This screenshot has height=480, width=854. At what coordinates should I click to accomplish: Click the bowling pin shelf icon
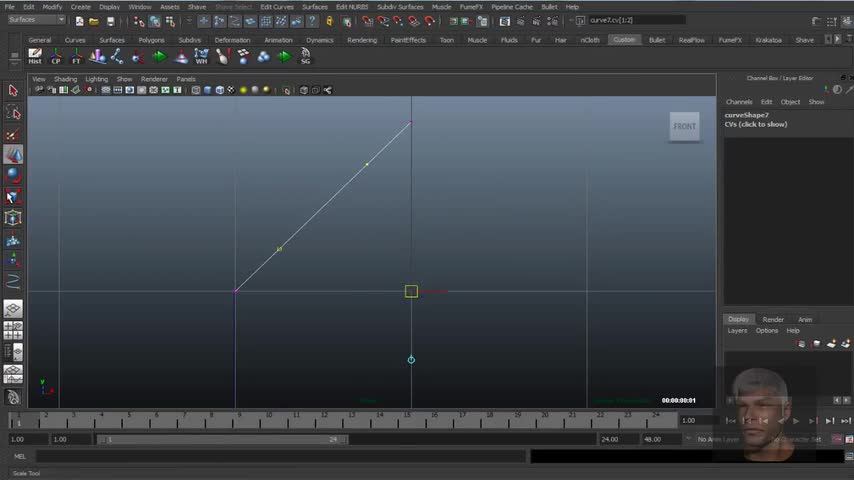222,57
